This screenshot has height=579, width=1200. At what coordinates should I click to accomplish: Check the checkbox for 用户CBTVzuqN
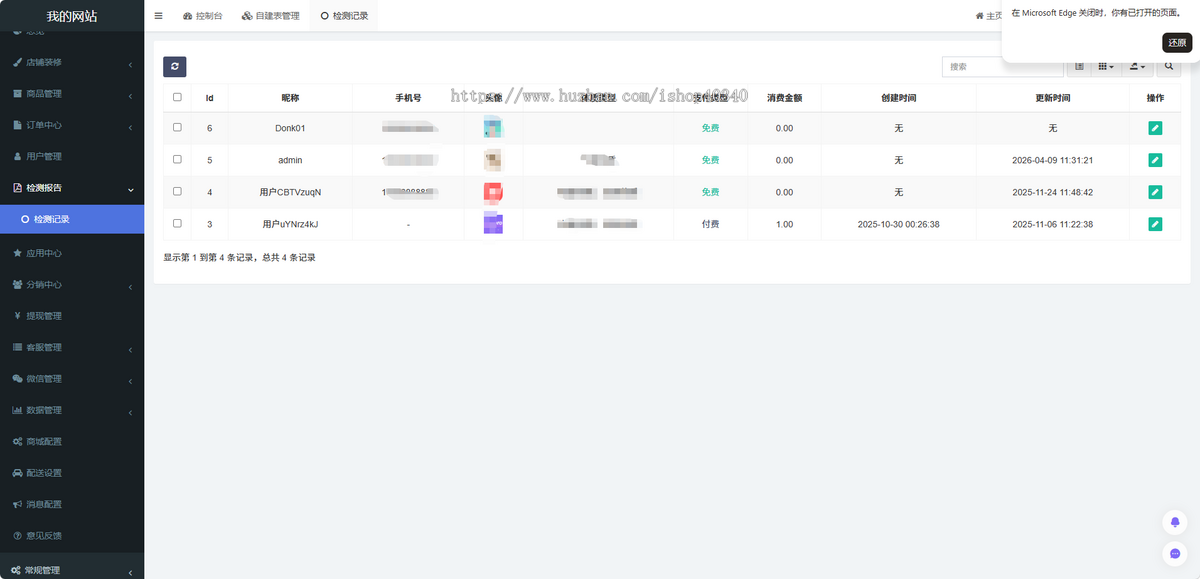click(x=177, y=191)
